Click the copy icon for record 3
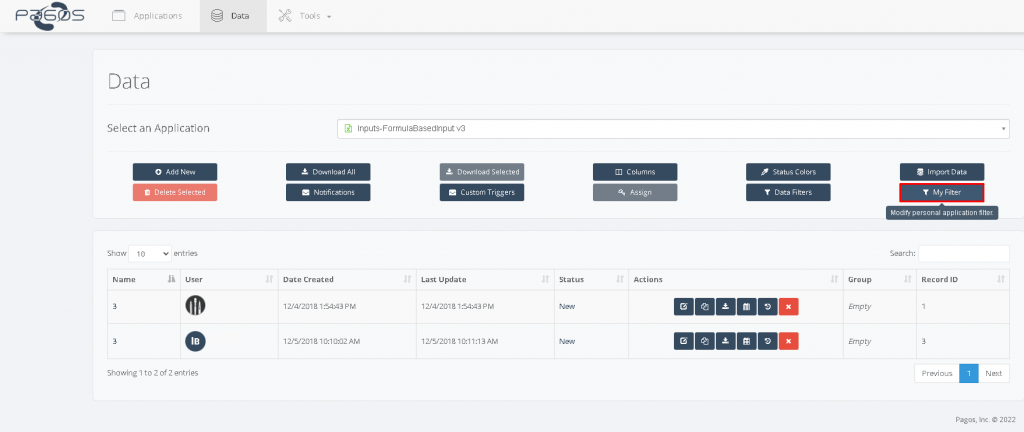The height and width of the screenshot is (432, 1024). (x=704, y=341)
